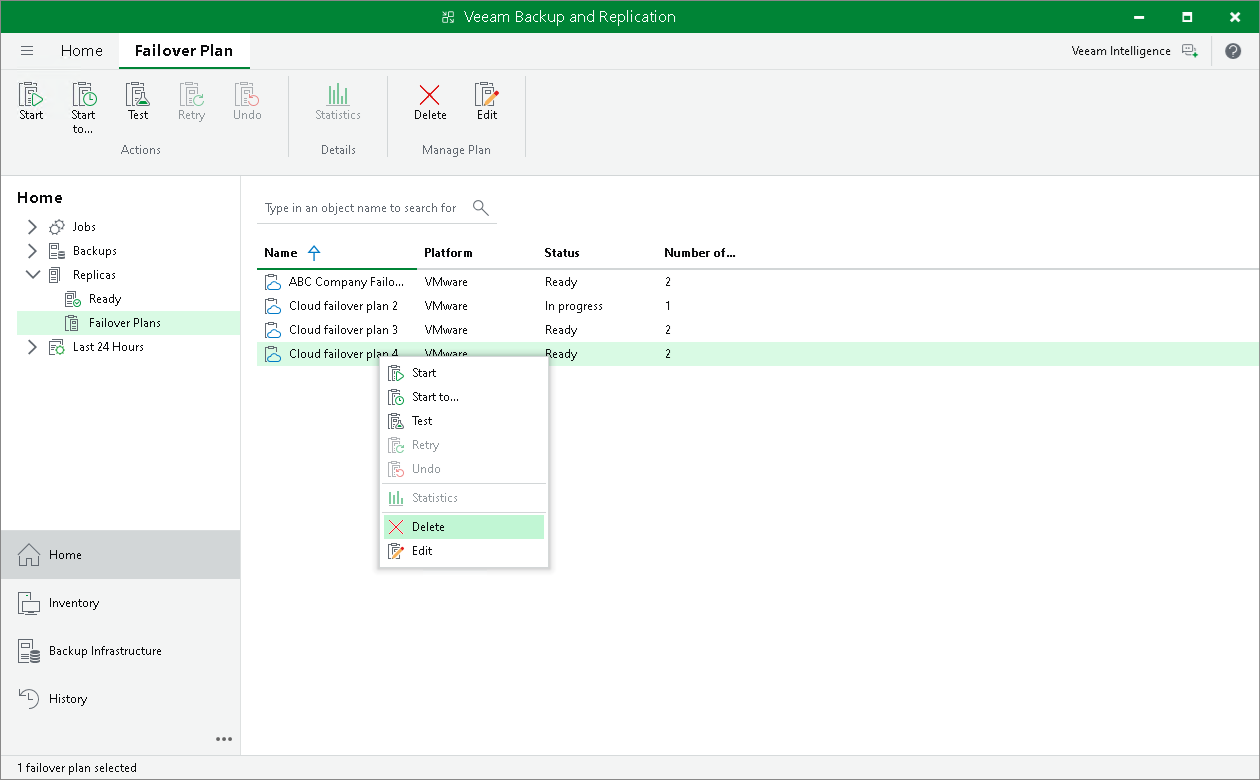1260x780 pixels.
Task: Click the object name search field
Action: click(360, 208)
